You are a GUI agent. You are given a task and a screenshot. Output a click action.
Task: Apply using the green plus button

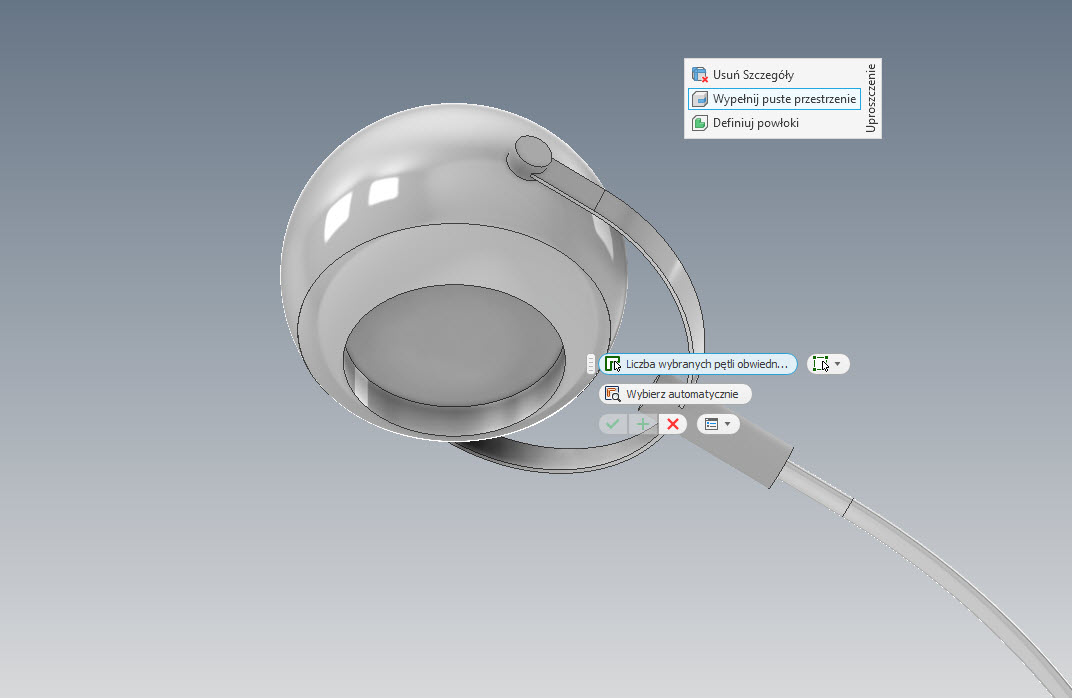[643, 424]
